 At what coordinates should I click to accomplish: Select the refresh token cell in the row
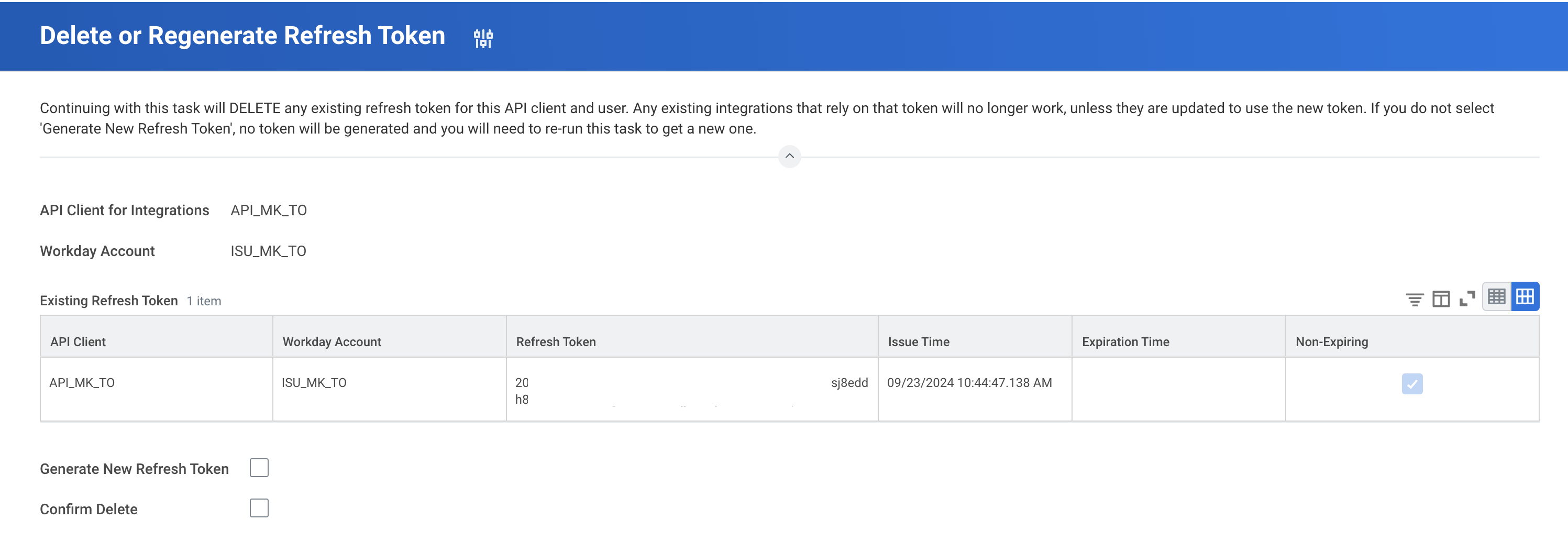click(691, 390)
